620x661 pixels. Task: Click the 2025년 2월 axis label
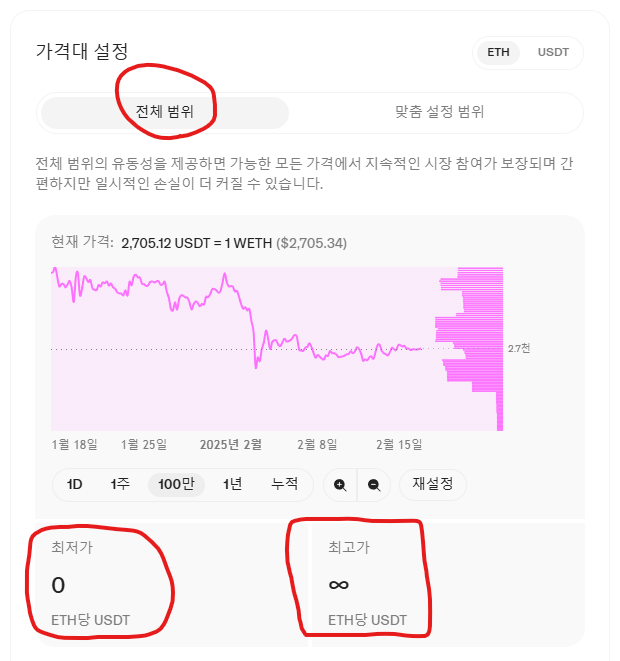[231, 445]
